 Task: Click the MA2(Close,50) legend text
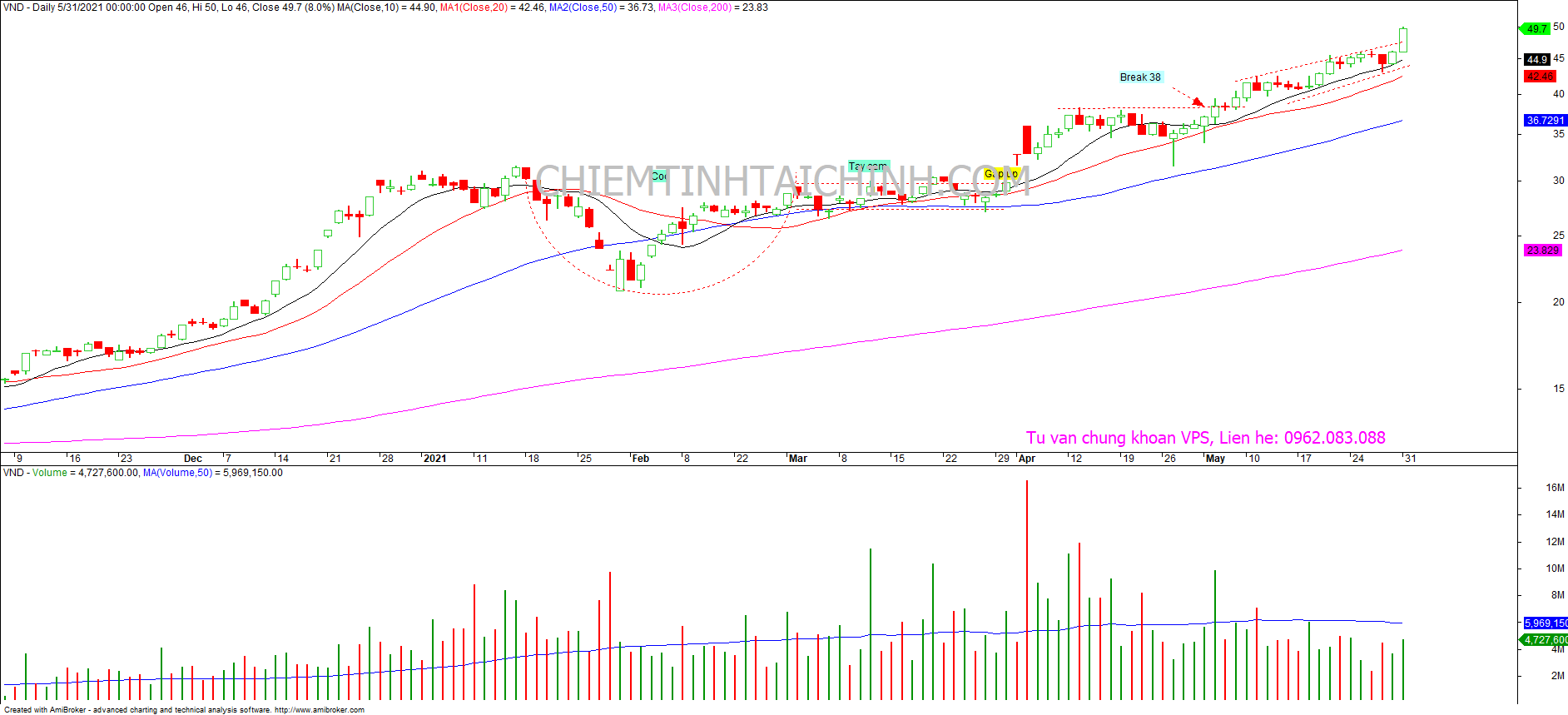[x=583, y=7]
